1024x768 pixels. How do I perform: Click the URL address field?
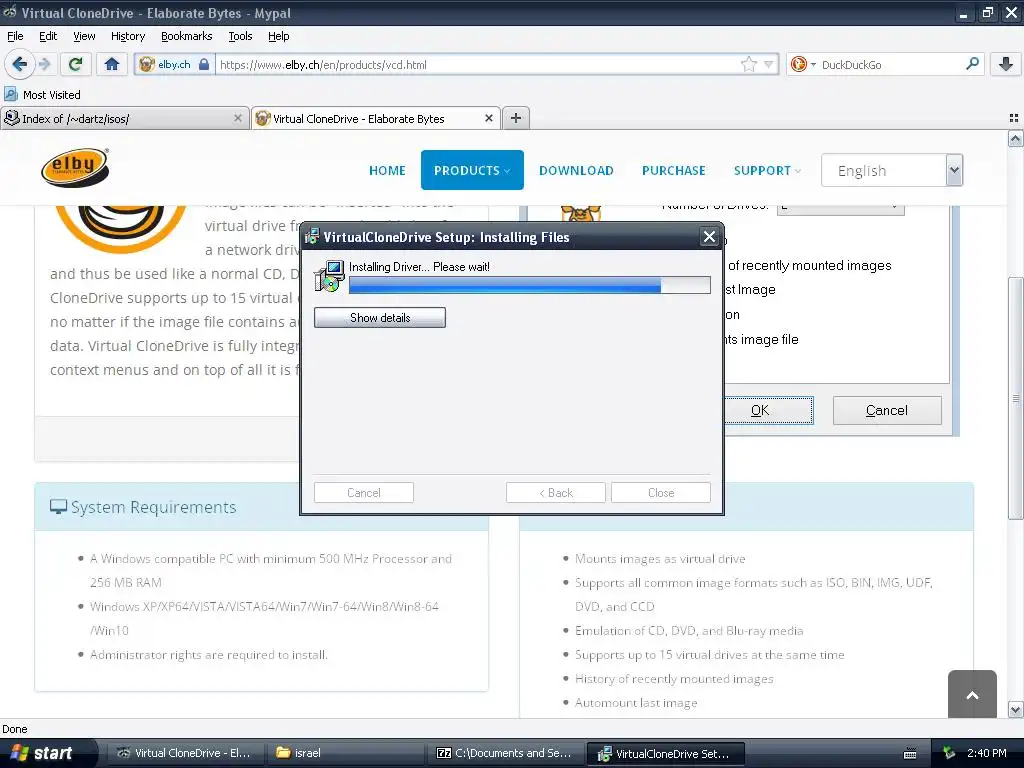(479, 64)
